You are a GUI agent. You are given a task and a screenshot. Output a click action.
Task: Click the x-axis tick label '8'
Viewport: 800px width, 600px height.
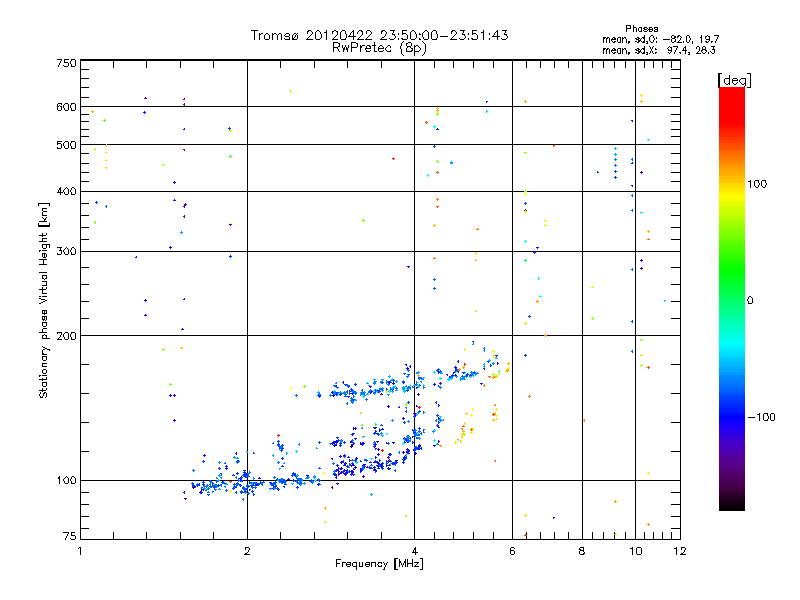click(x=582, y=551)
